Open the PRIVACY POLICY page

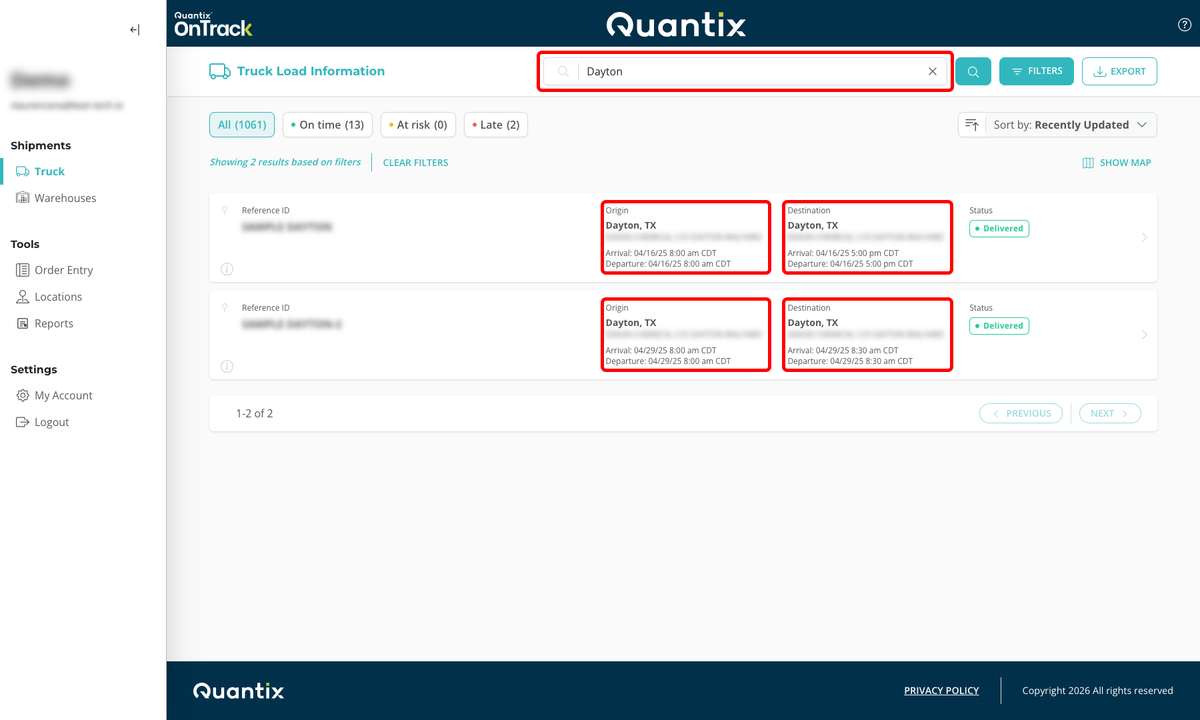(940, 690)
